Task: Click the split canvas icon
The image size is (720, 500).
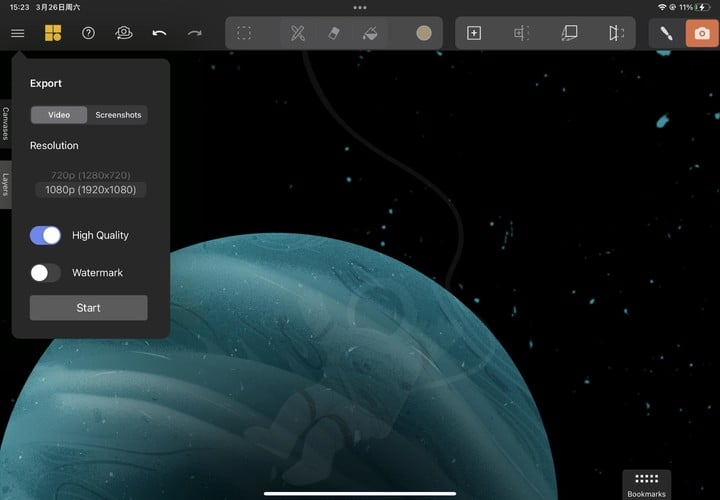Action: click(522, 33)
